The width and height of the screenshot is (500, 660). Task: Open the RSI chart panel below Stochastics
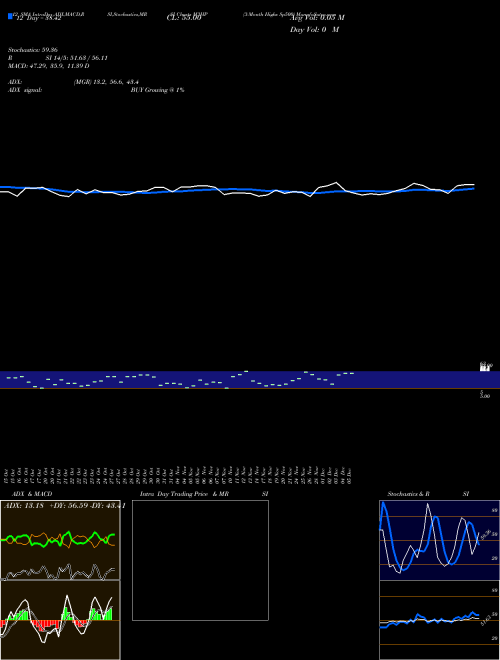pyautogui.click(x=439, y=620)
